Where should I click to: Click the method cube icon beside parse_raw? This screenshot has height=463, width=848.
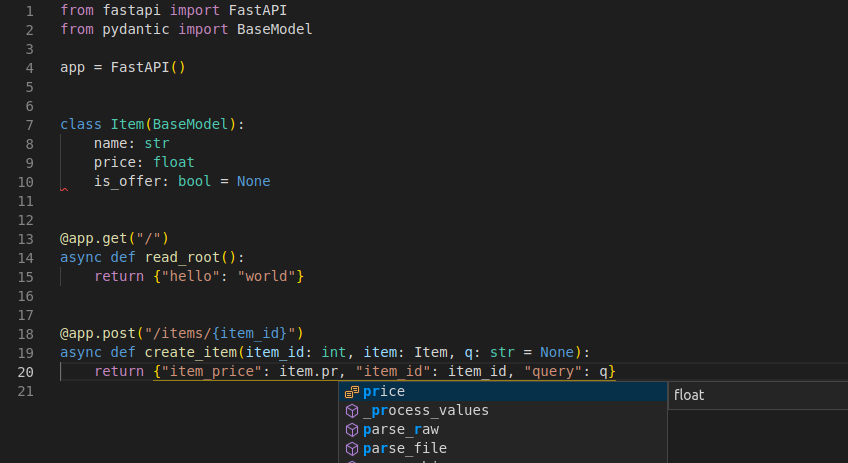pyautogui.click(x=351, y=430)
